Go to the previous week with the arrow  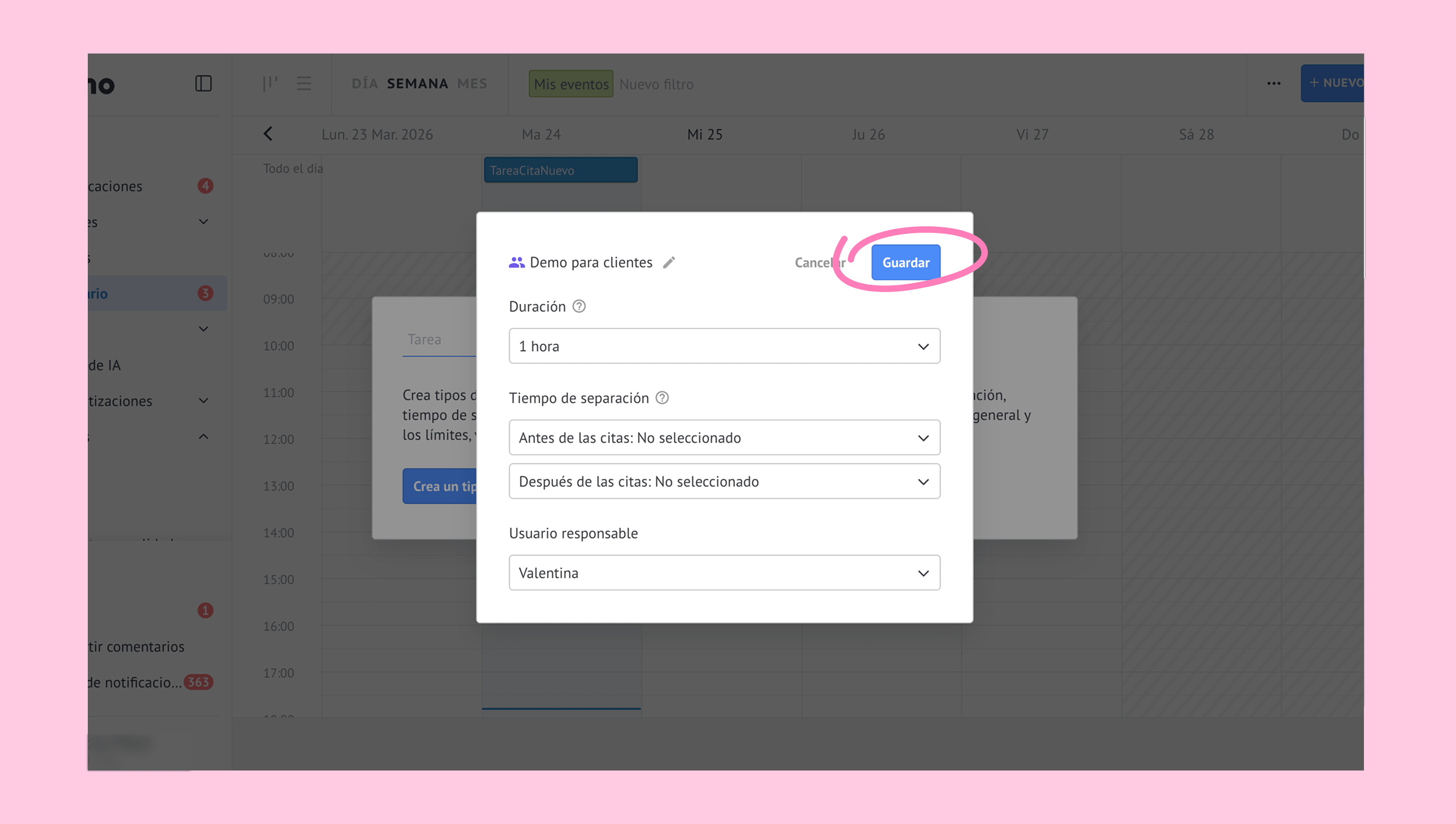pos(268,134)
